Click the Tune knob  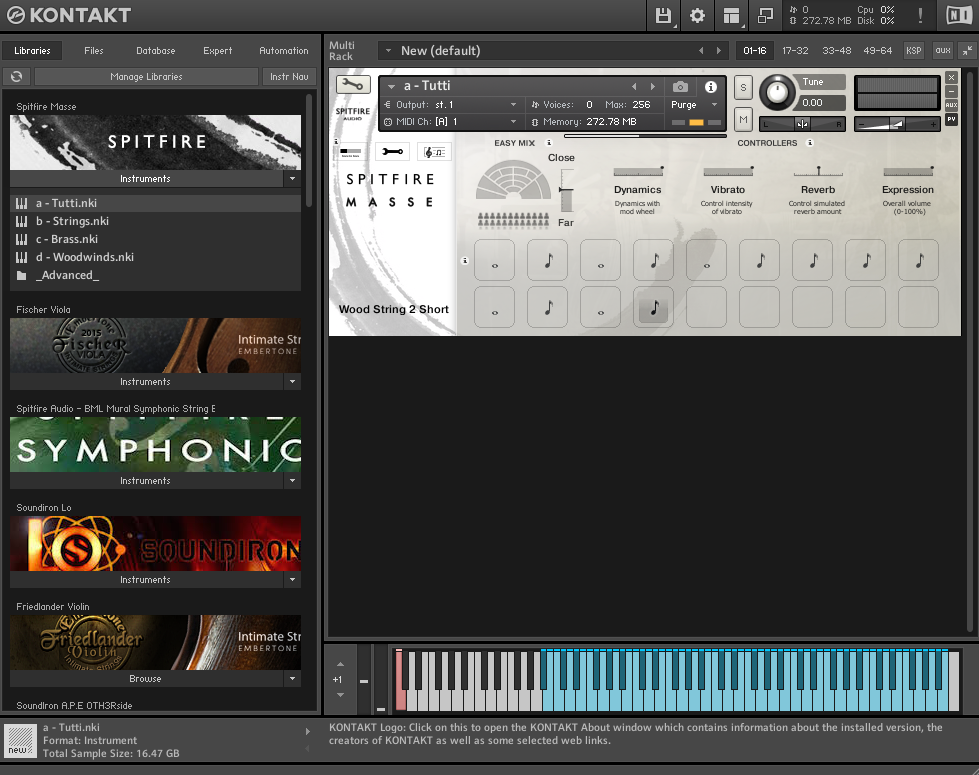777,93
